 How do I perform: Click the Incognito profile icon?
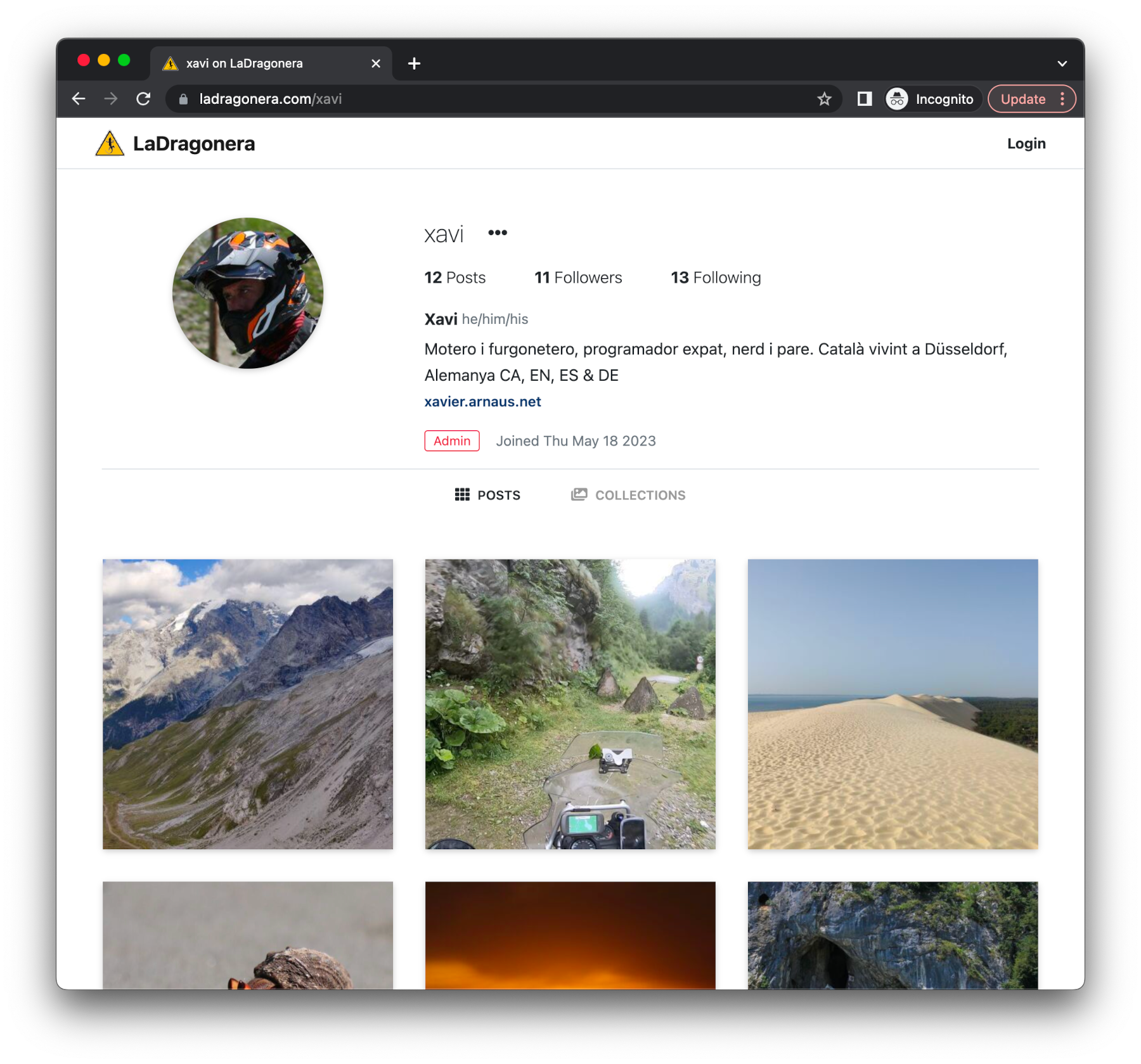coord(896,99)
